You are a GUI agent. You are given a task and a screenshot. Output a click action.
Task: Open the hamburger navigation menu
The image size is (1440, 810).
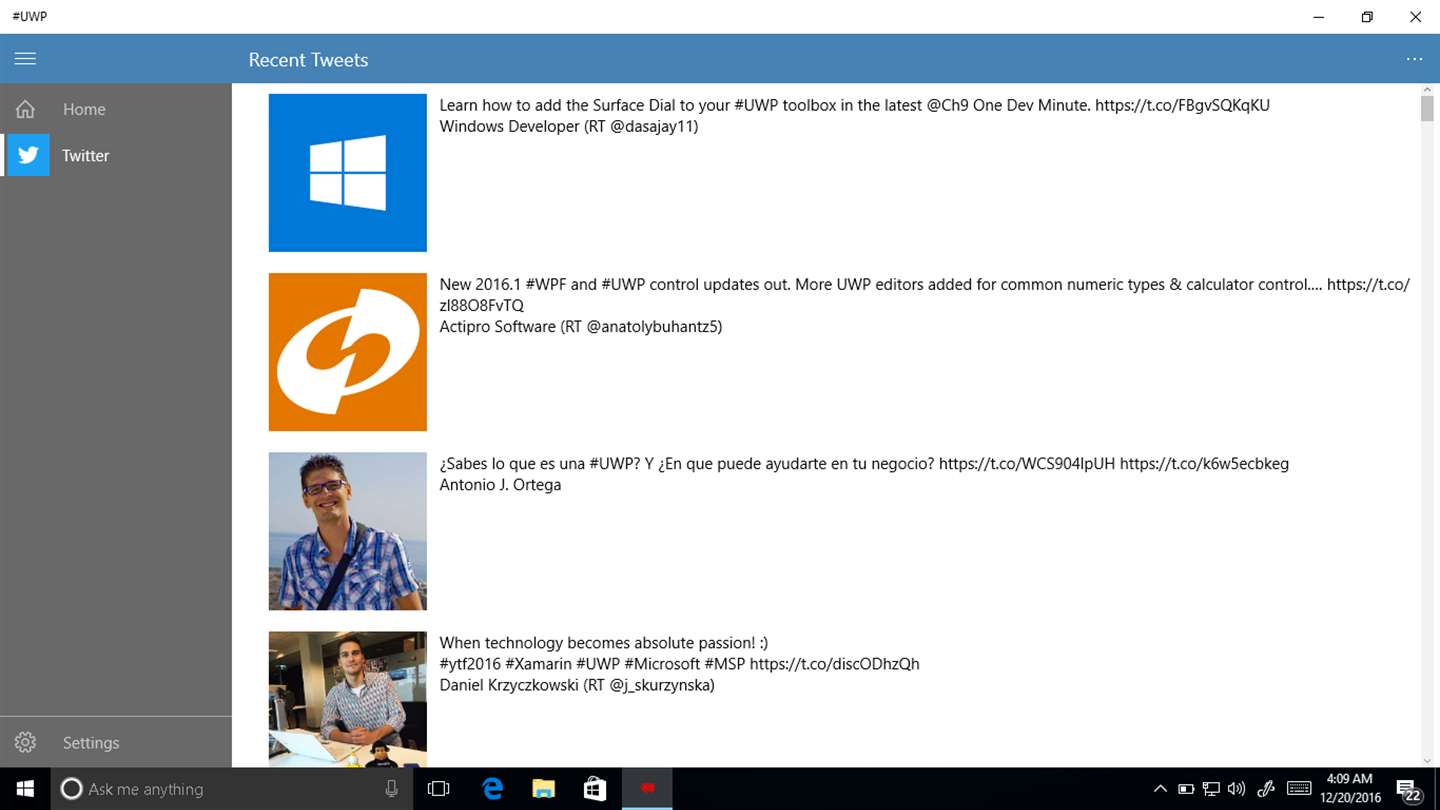point(25,59)
